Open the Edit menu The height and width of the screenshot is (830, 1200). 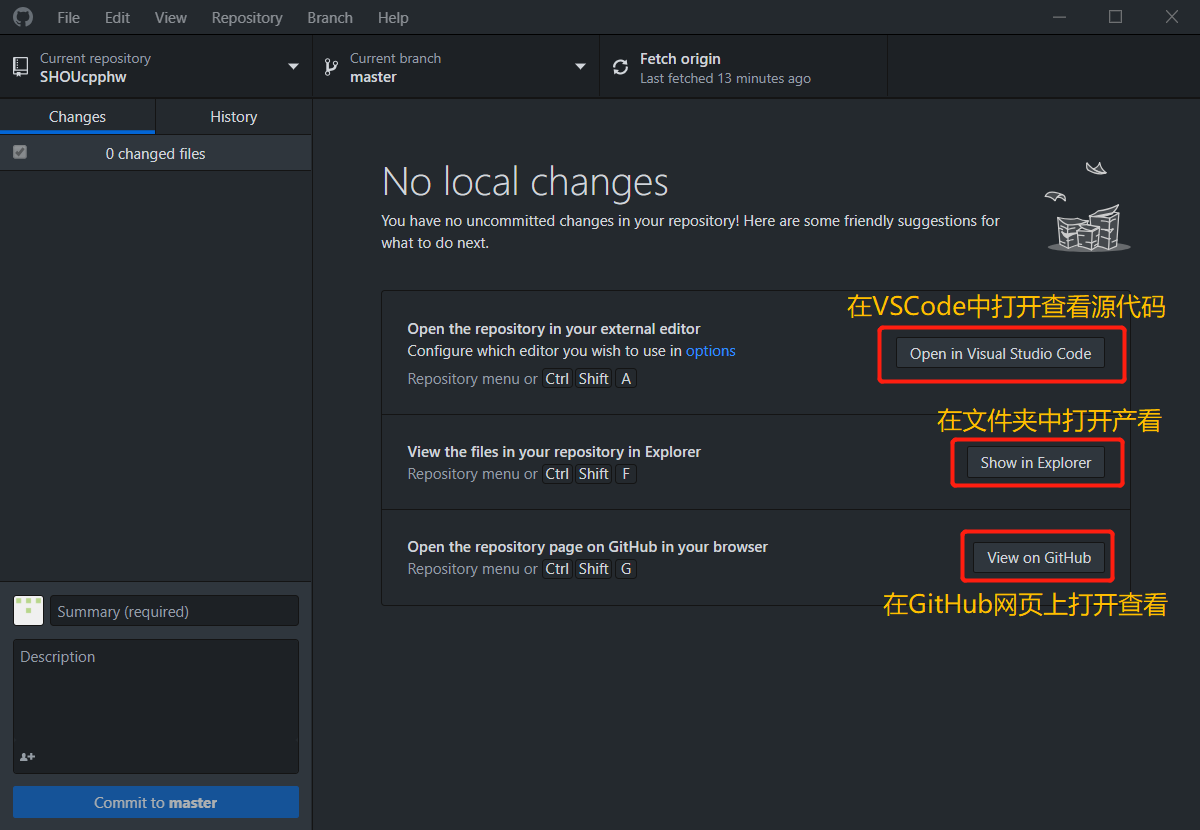(x=117, y=18)
